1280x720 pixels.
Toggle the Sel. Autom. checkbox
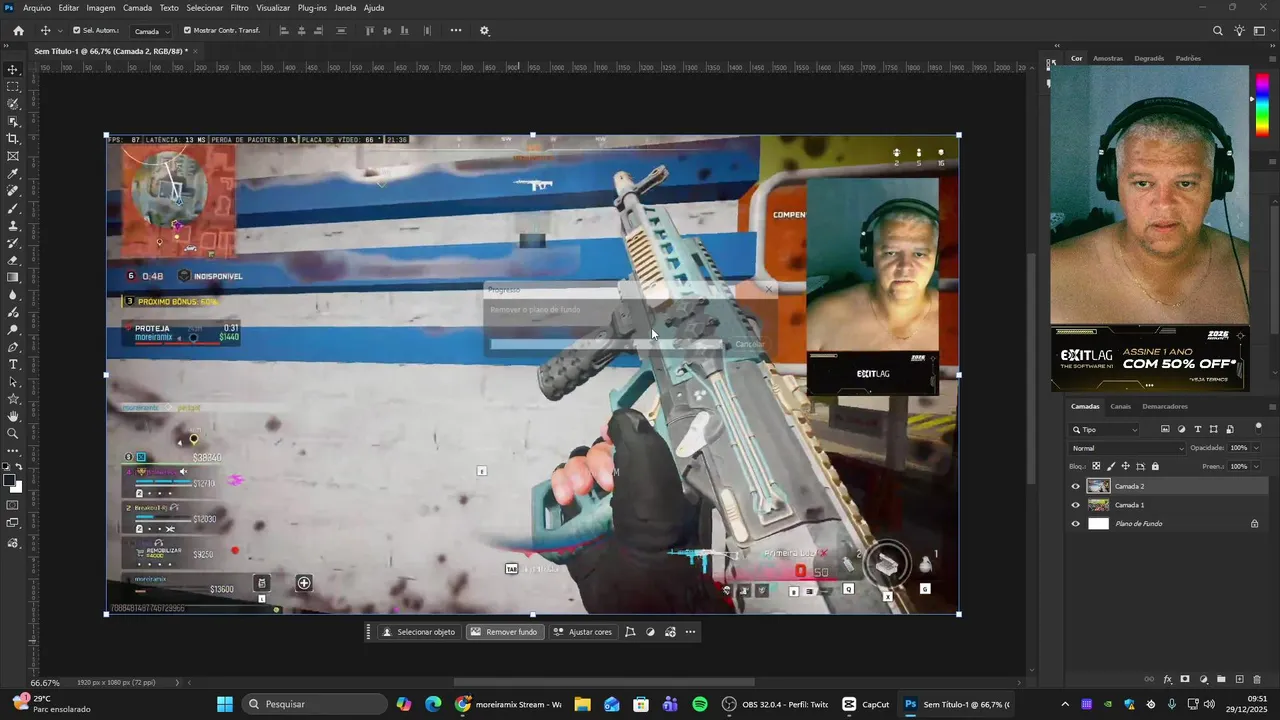[x=77, y=31]
